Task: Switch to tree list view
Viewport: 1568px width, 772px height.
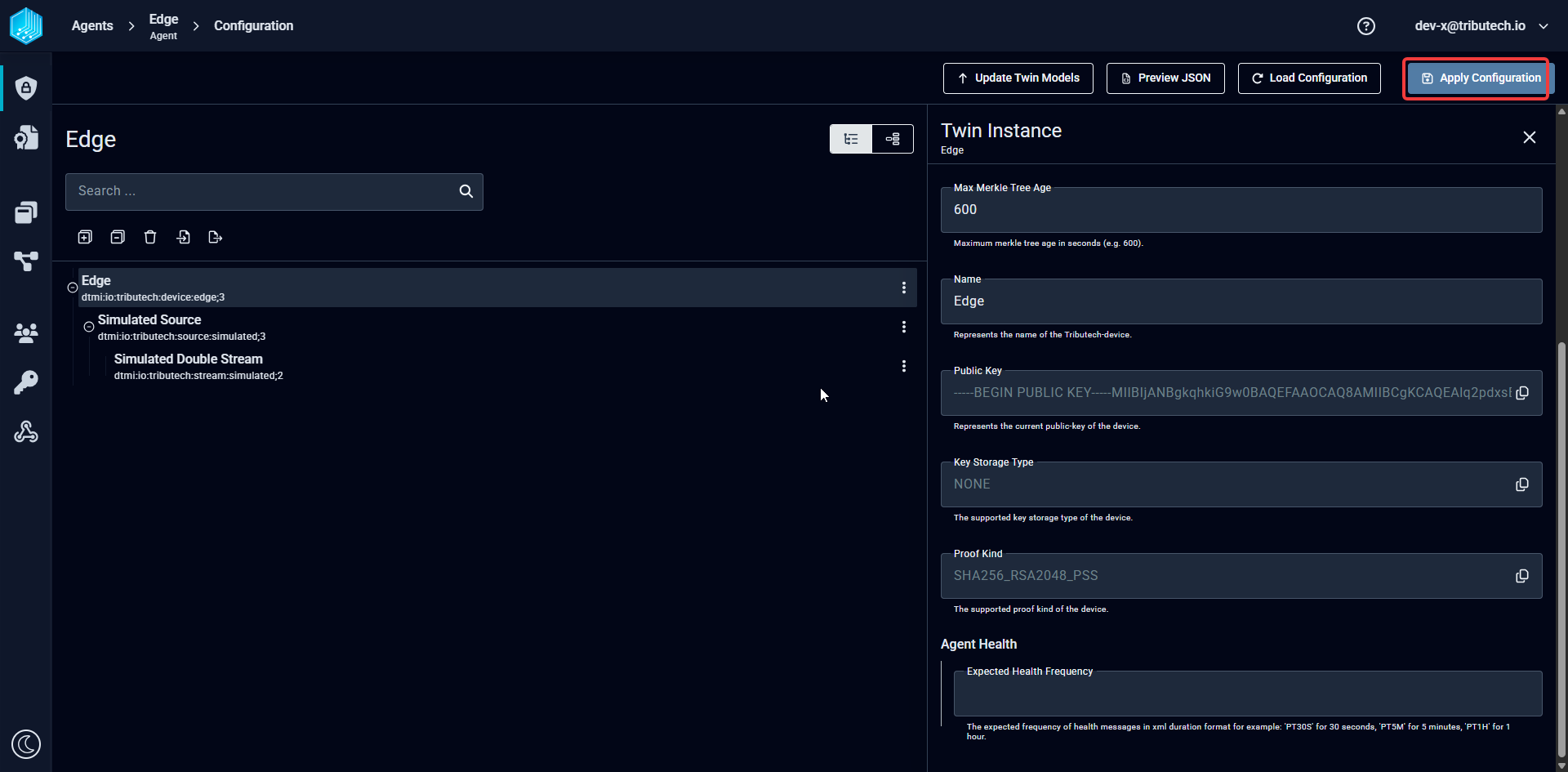Action: 851,139
